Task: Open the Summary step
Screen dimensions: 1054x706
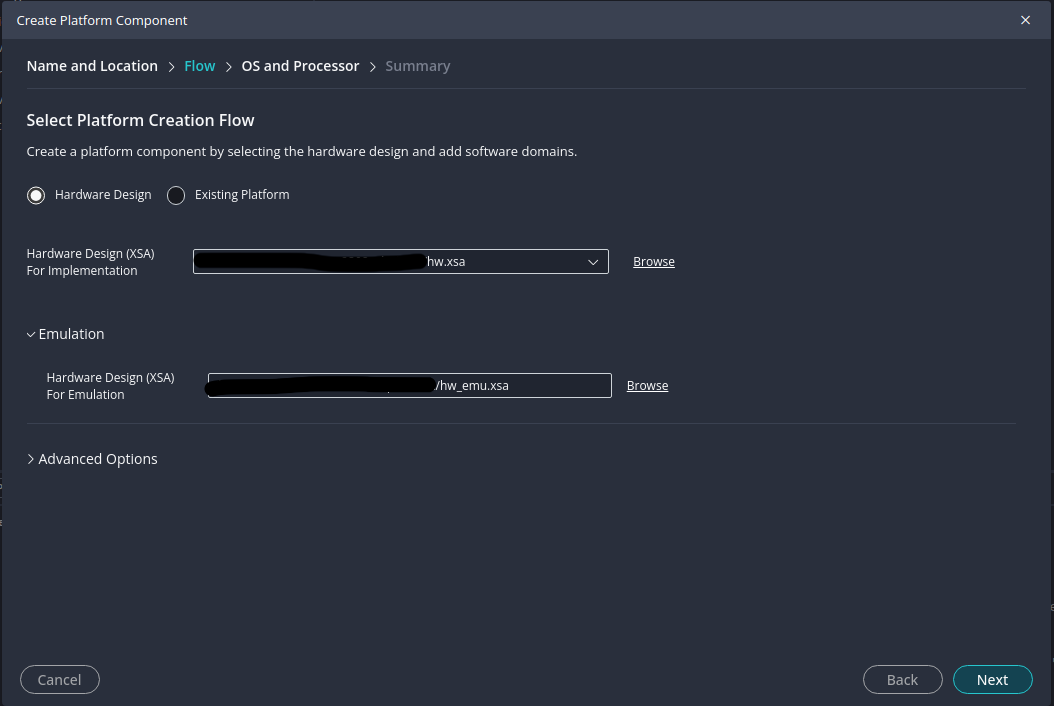Action: (x=418, y=66)
